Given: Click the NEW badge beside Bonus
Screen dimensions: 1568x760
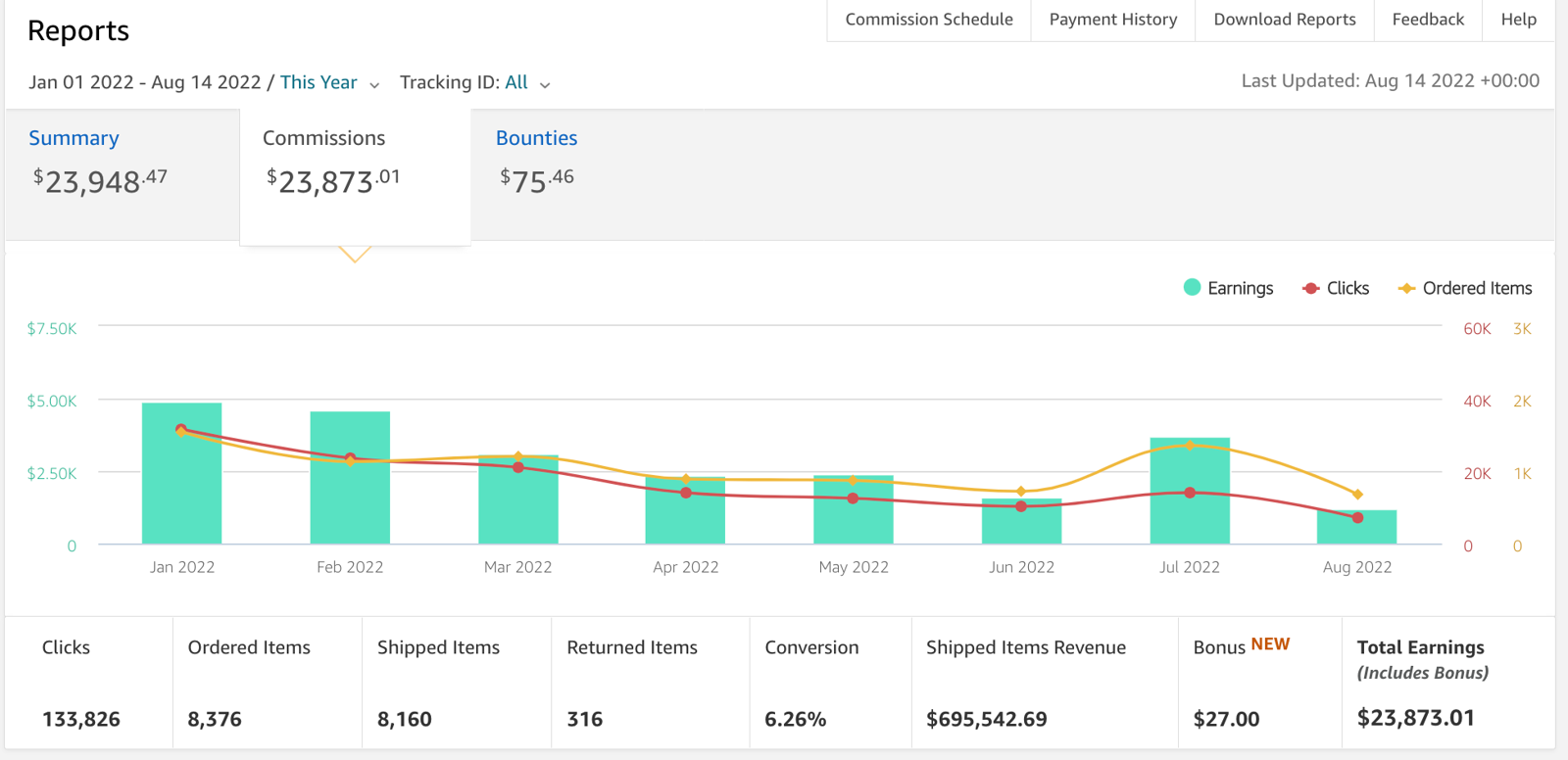Looking at the screenshot, I should point(1270,644).
